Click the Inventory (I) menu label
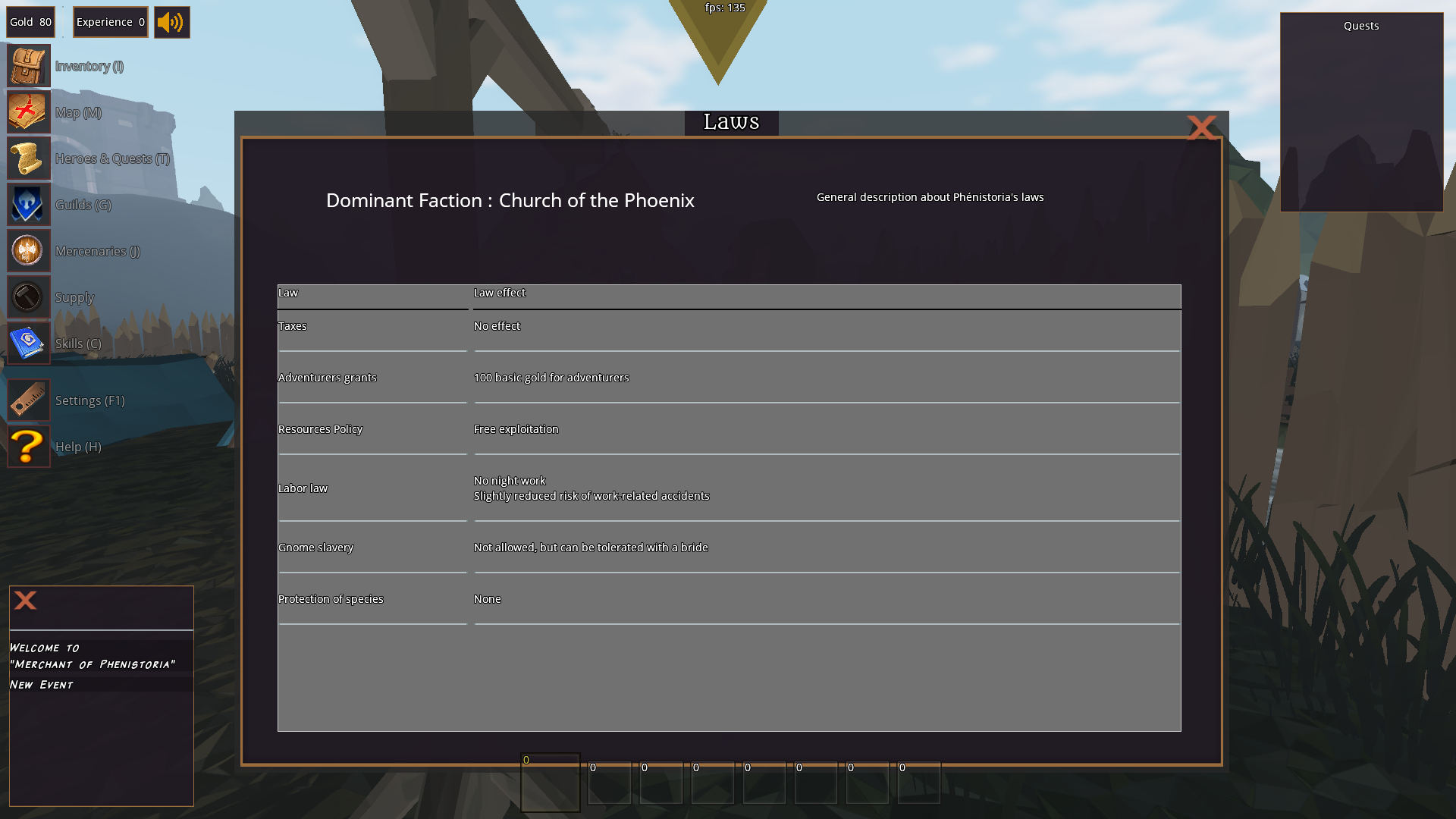Viewport: 1456px width, 819px height. click(89, 66)
